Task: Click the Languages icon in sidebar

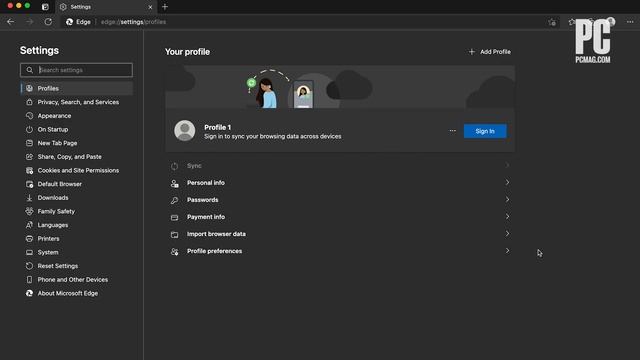Action: (x=29, y=225)
